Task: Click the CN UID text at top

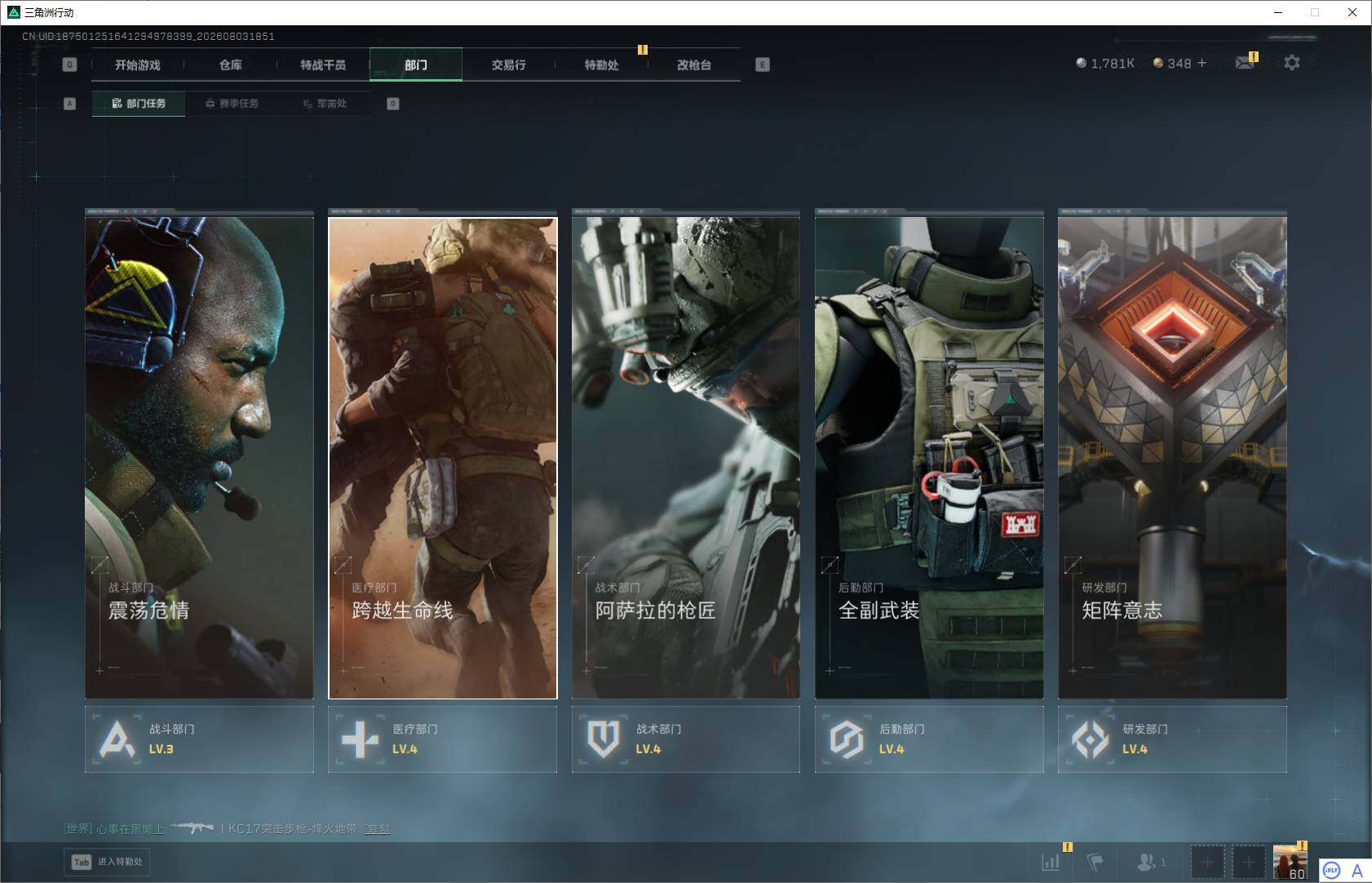Action: point(148,37)
